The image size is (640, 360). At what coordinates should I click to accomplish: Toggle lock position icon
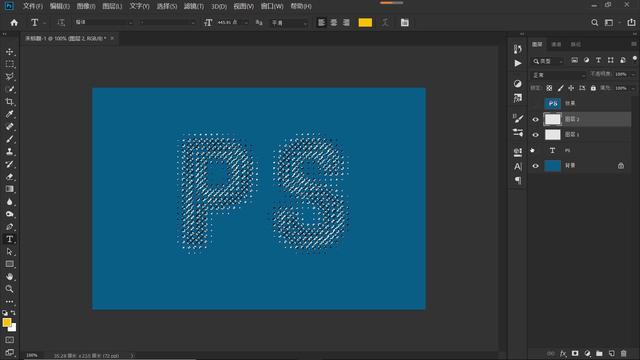click(571, 88)
